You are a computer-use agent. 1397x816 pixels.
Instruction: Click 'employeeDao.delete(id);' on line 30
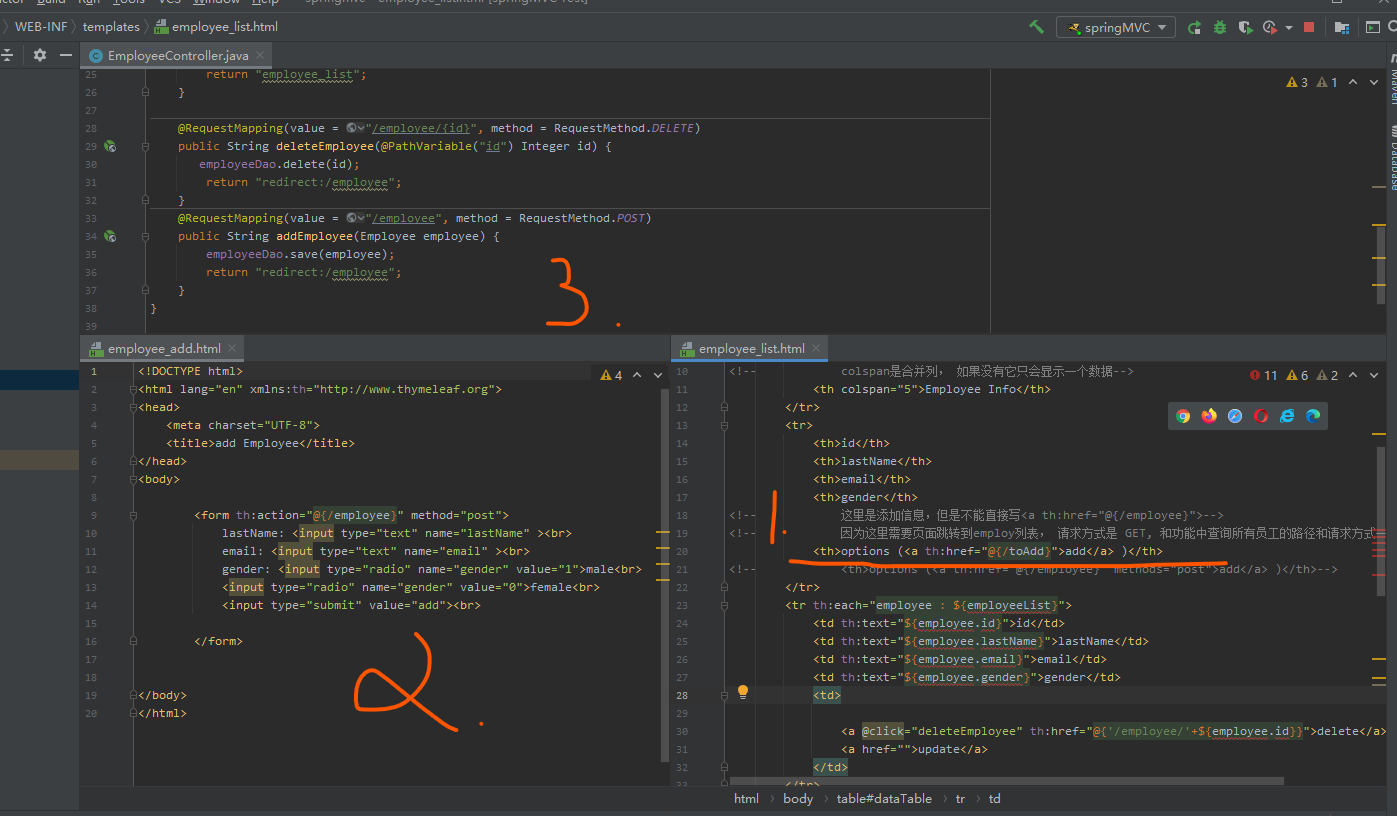point(279,164)
